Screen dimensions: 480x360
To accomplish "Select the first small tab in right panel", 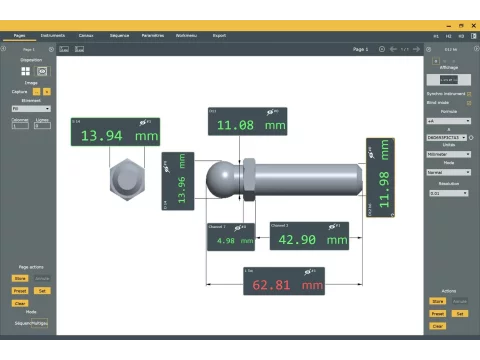I will (x=436, y=61).
